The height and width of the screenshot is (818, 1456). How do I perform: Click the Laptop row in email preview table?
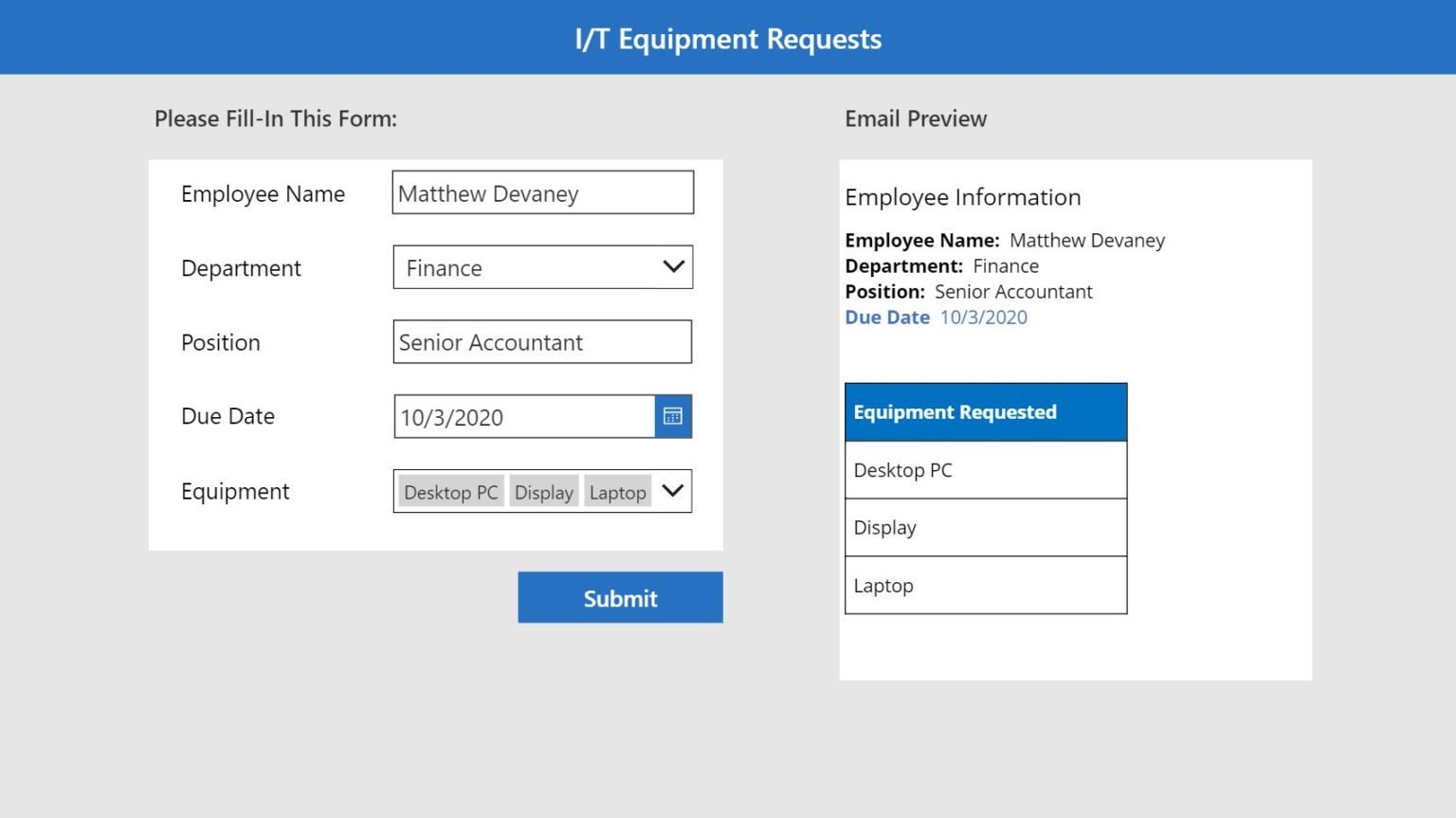[985, 586]
